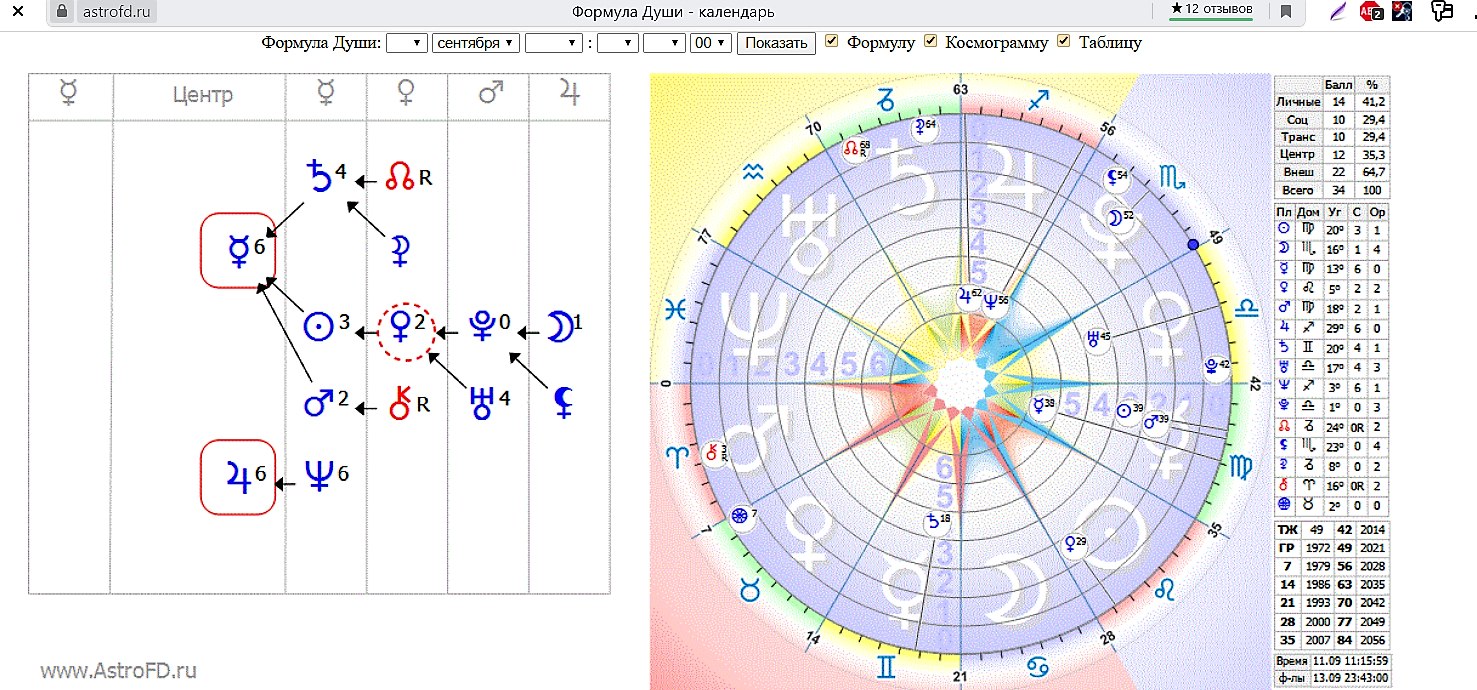Click the Jupiter column header in formula table
1477x690 pixels.
[569, 95]
